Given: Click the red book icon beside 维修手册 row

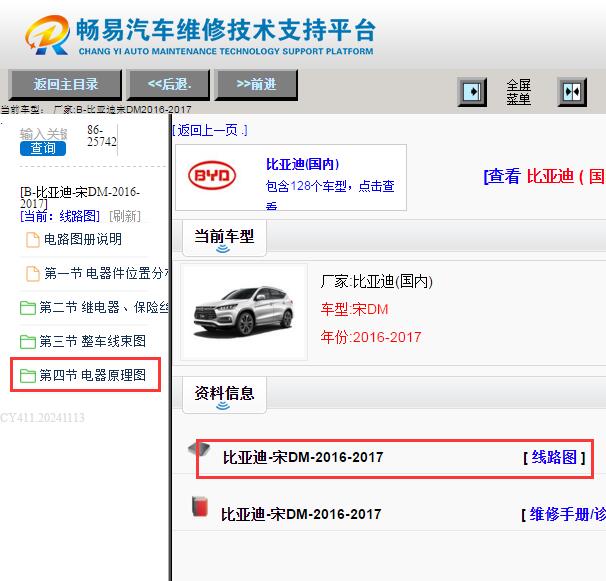Looking at the screenshot, I should 200,506.
